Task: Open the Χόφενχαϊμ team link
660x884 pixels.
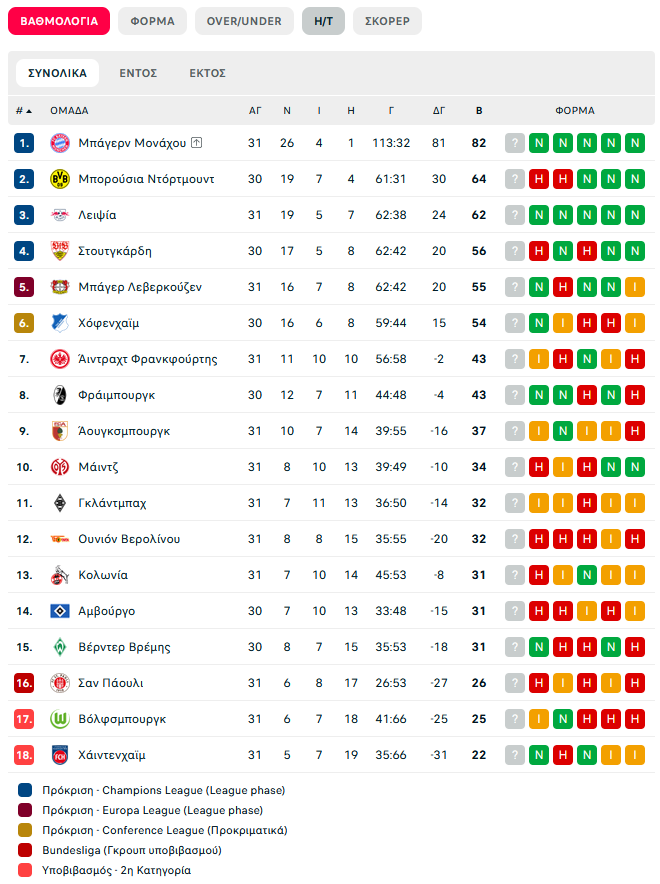Action: tap(108, 323)
